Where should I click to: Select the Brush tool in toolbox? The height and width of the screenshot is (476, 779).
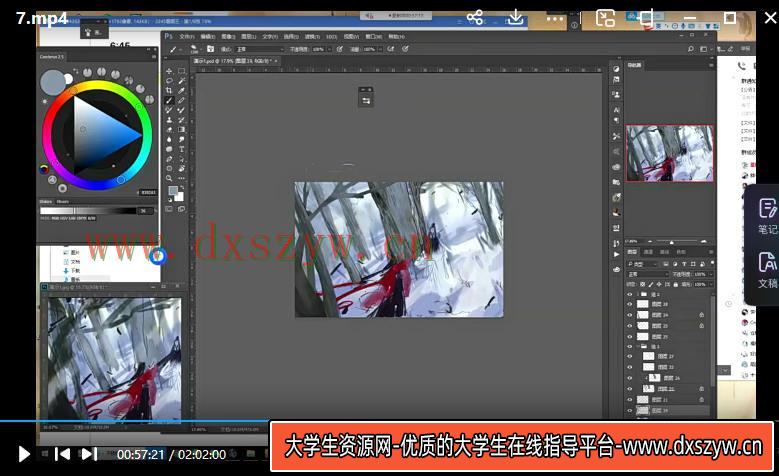tap(169, 100)
